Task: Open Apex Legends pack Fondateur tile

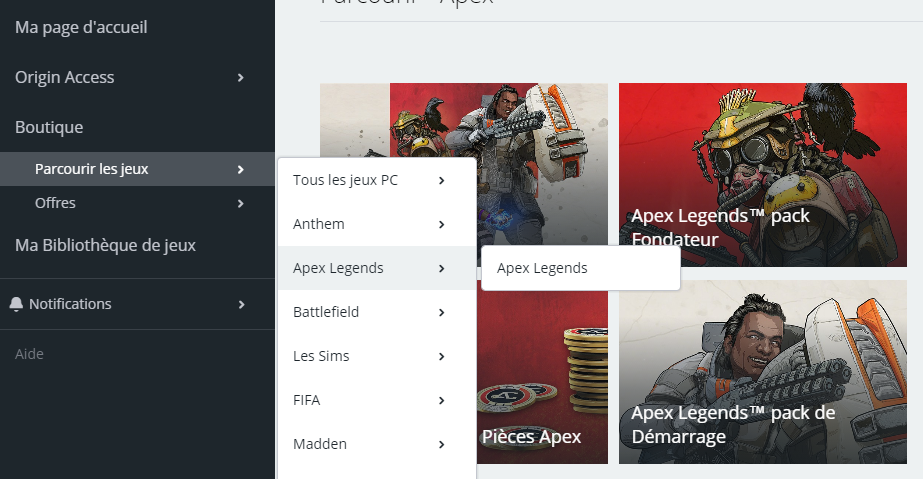Action: 763,175
